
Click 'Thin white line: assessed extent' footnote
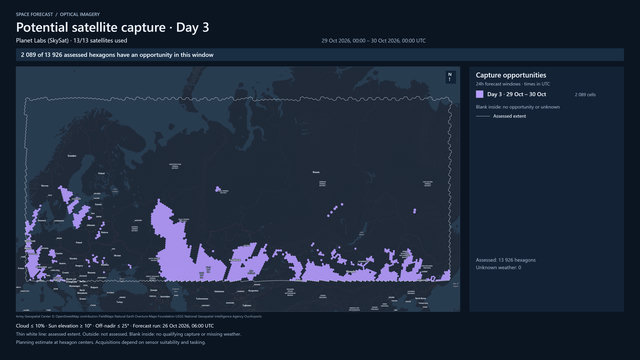pyautogui.click(x=128, y=334)
